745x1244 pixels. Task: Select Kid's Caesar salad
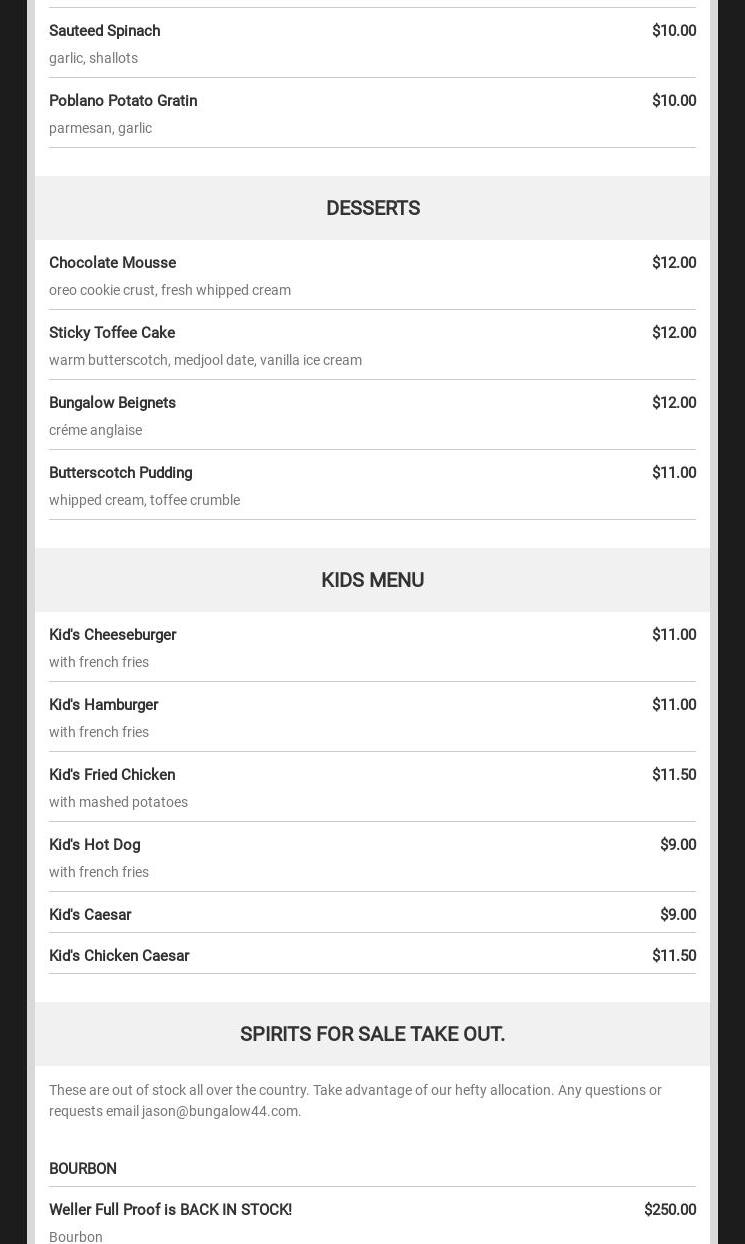pyautogui.click(x=90, y=915)
